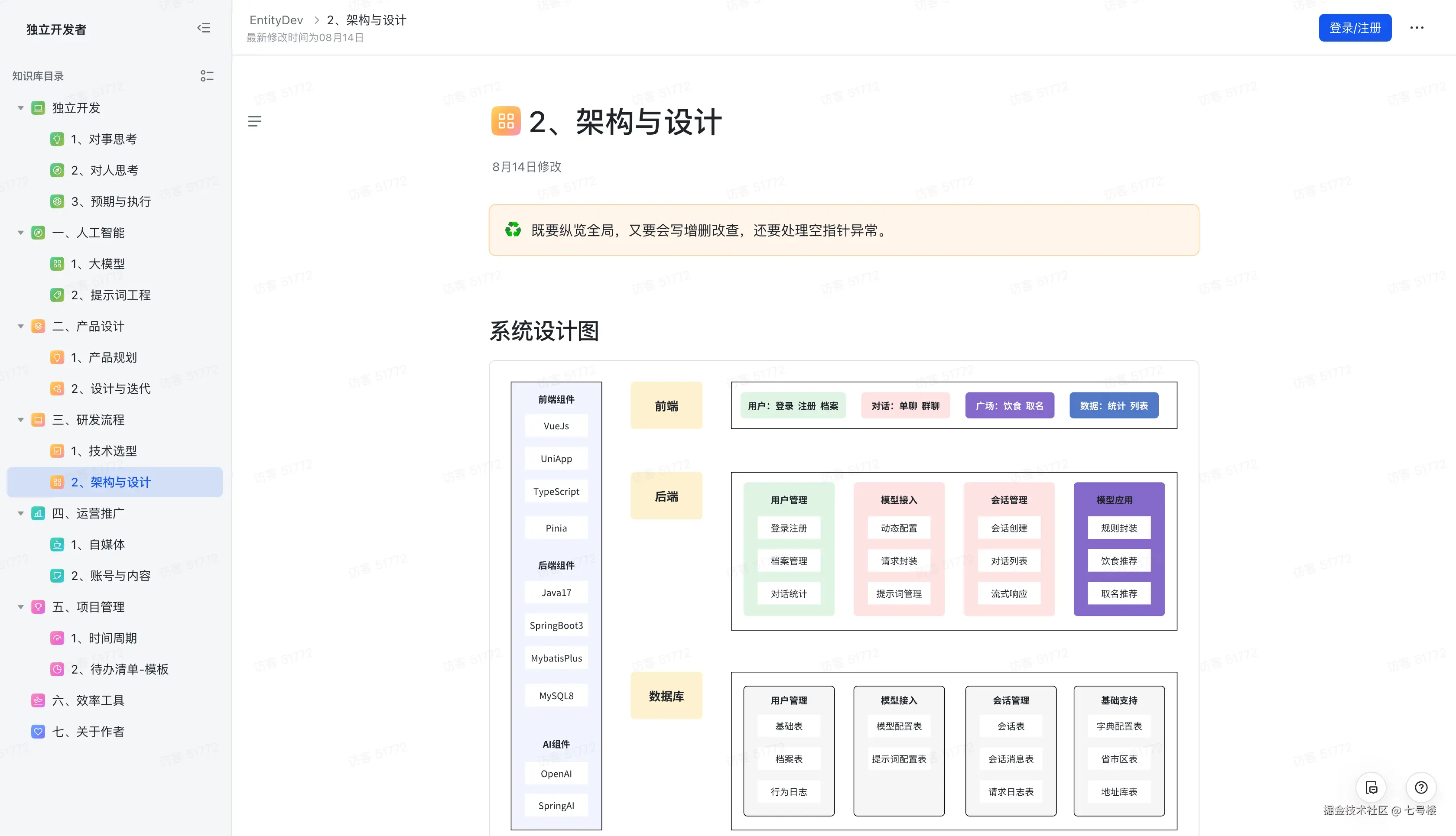Collapse the 二、产品设计 section

pyautogui.click(x=20, y=326)
